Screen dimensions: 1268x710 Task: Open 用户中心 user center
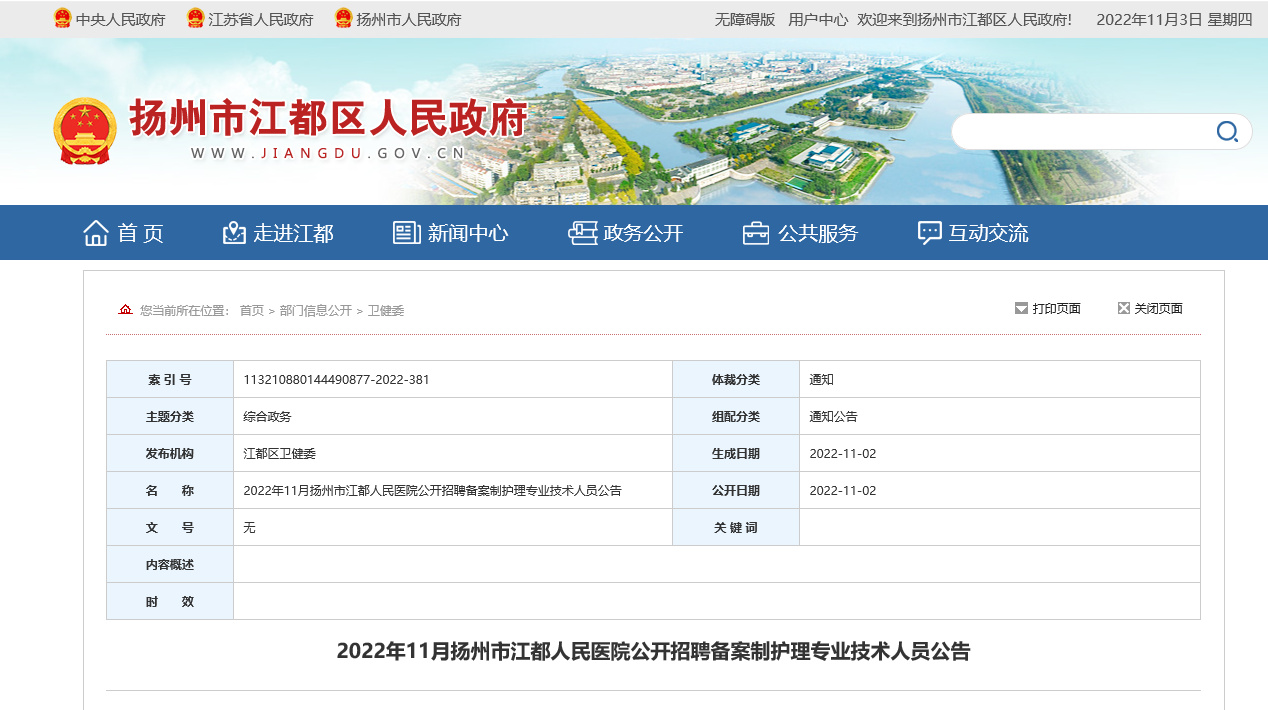(x=817, y=19)
